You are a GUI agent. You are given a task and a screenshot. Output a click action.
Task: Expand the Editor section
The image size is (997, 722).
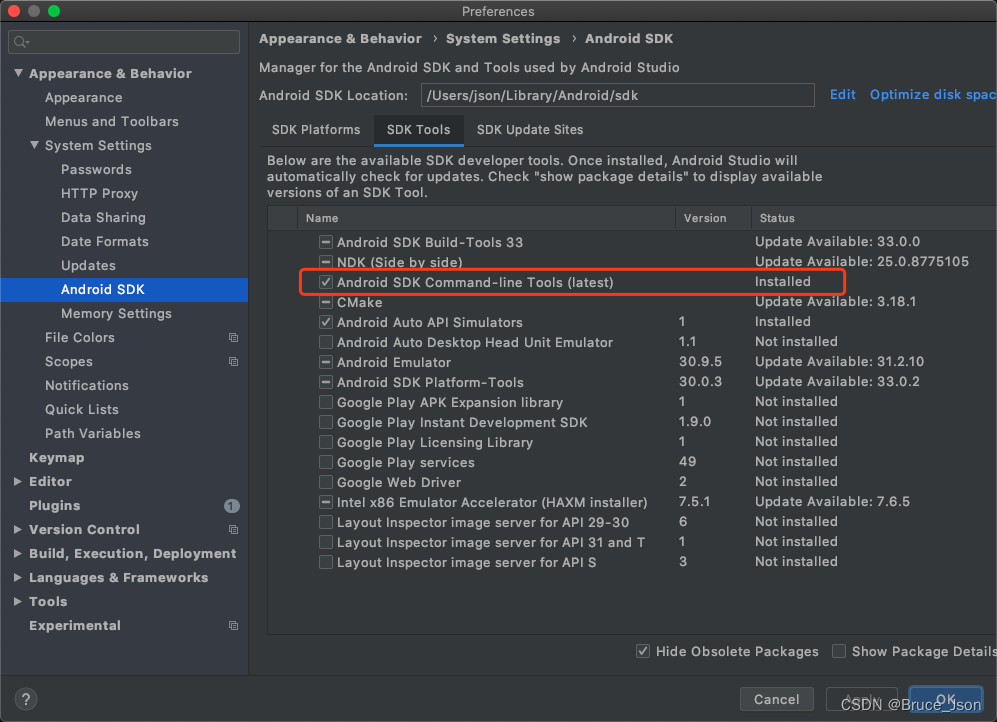click(x=18, y=482)
